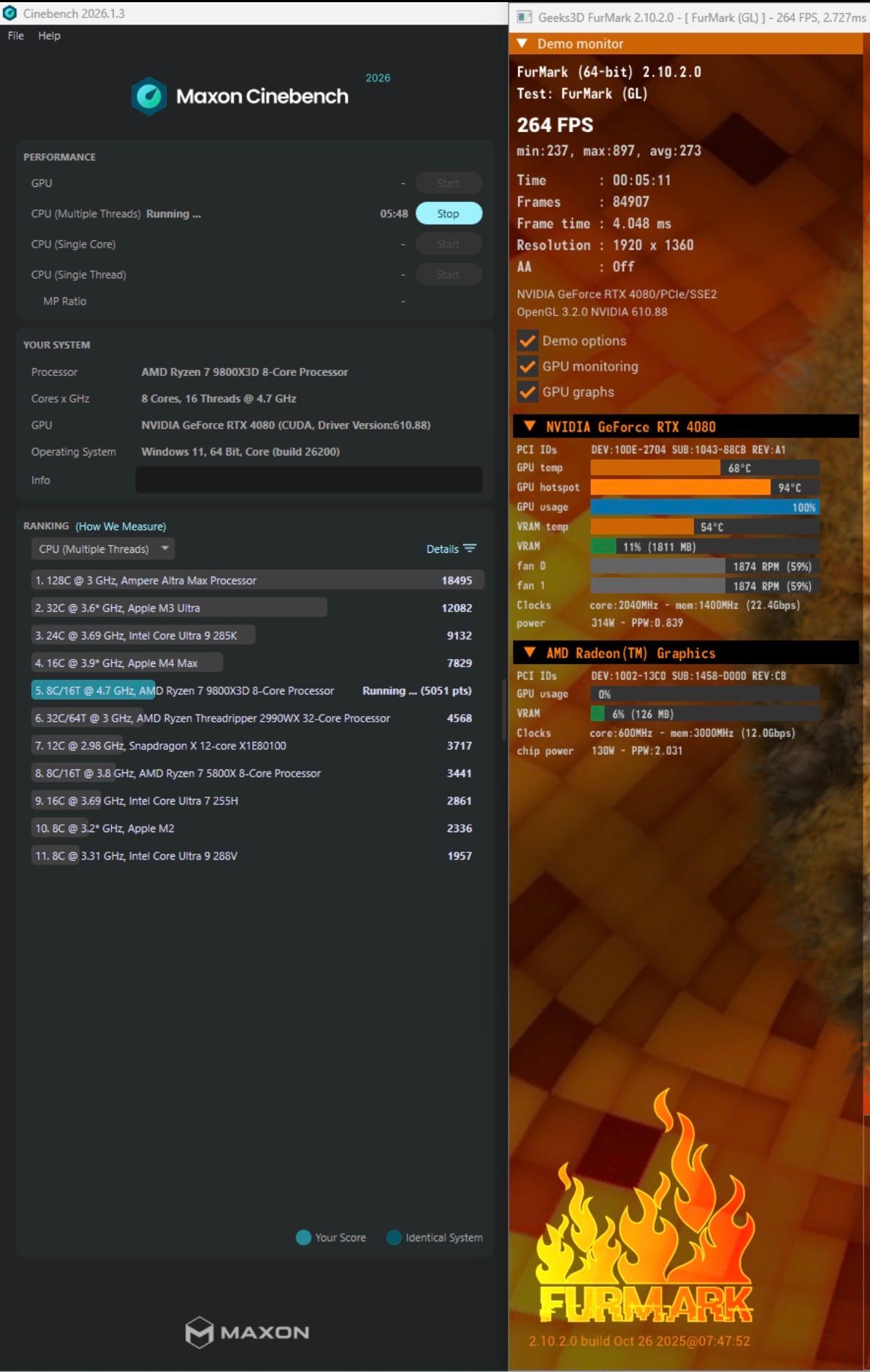The width and height of the screenshot is (870, 1372).
Task: Click the Processor value AMD Ryzen 7 9800X3D
Action: (245, 372)
